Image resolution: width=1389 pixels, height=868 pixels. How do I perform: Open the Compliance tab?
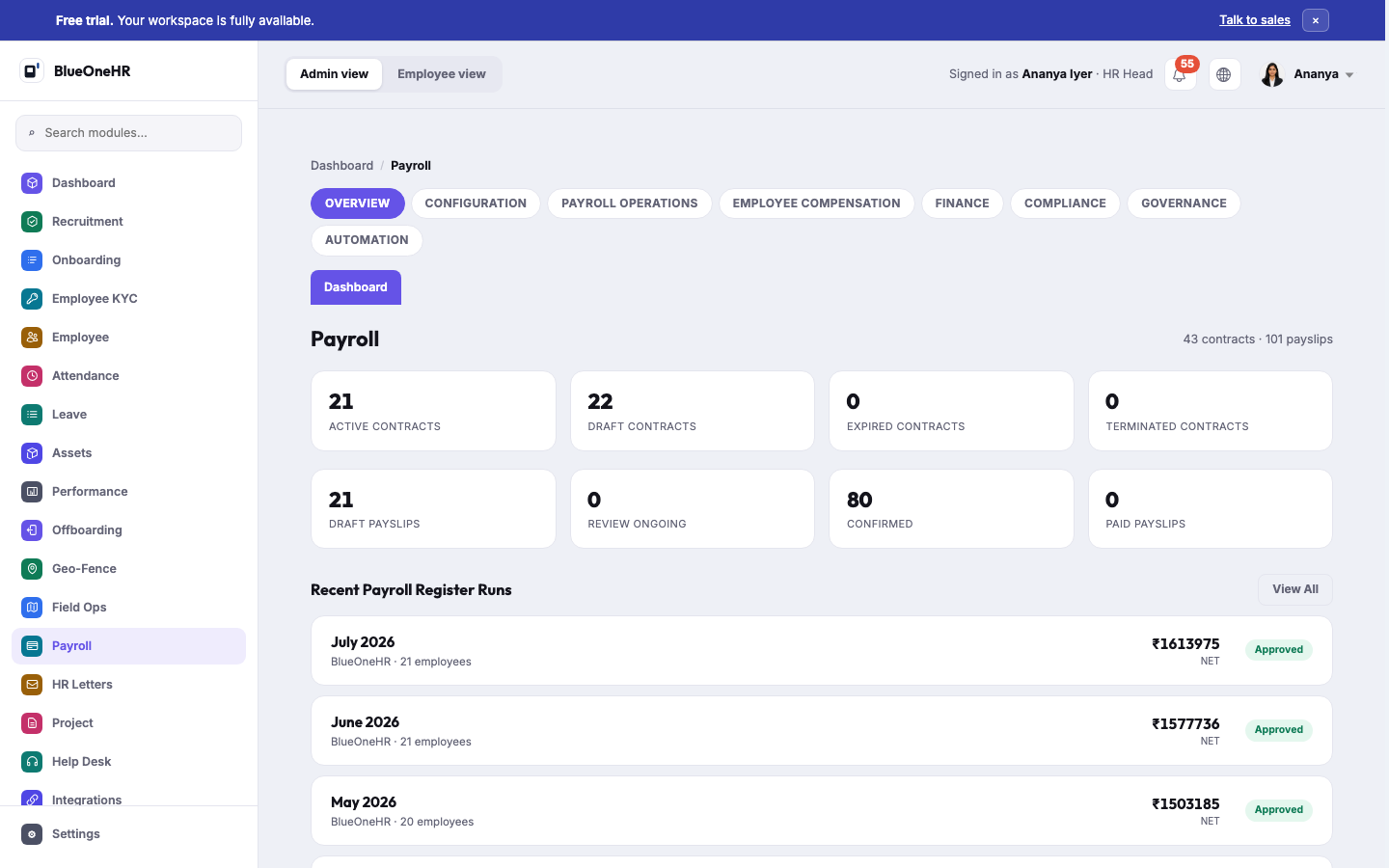tap(1065, 203)
